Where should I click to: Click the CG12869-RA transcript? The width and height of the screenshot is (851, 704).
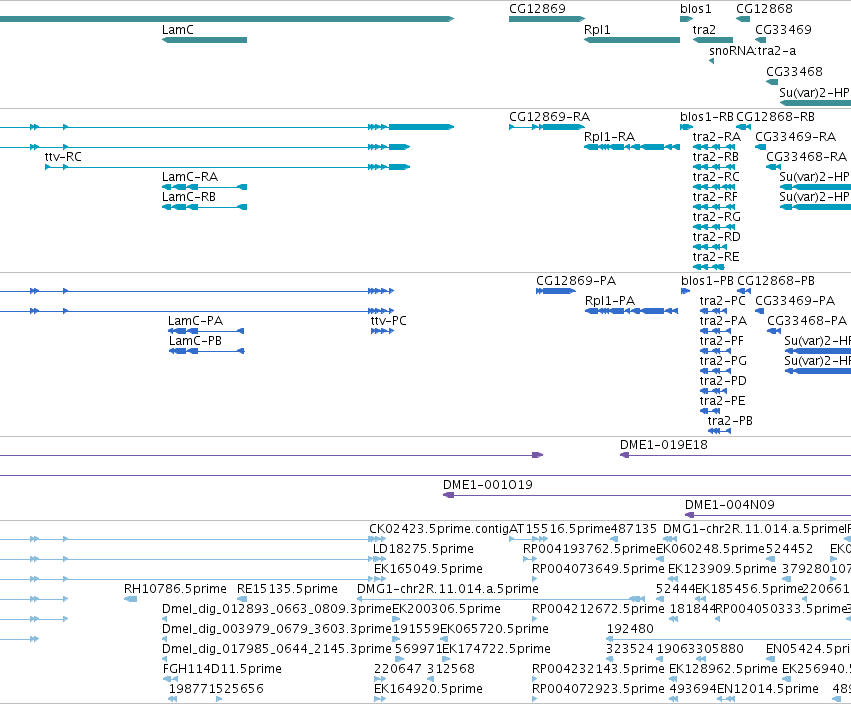[x=547, y=127]
